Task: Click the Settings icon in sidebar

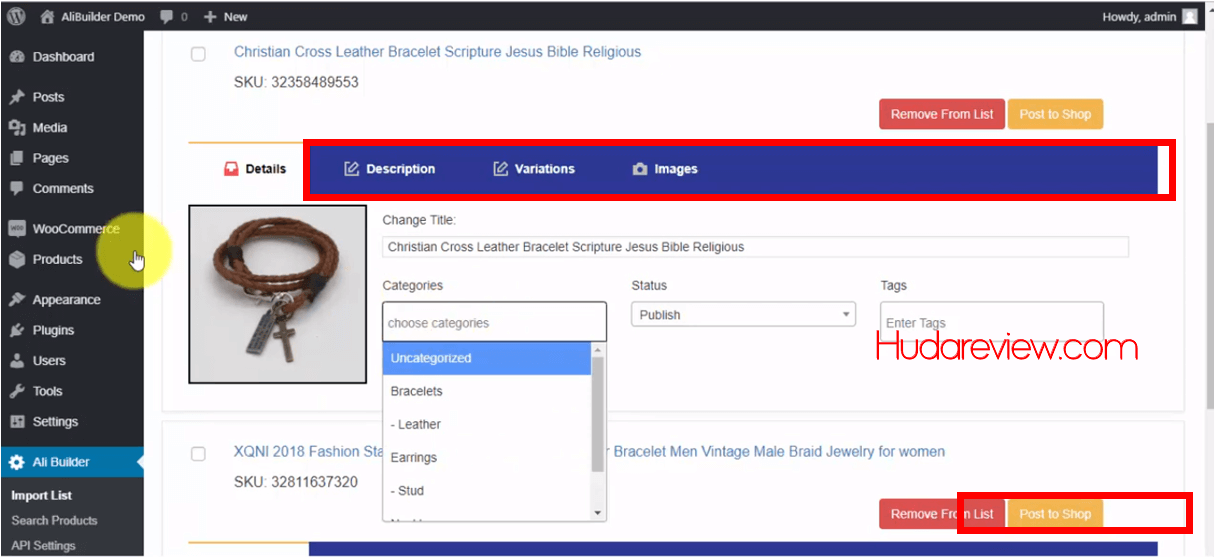Action: 17,422
